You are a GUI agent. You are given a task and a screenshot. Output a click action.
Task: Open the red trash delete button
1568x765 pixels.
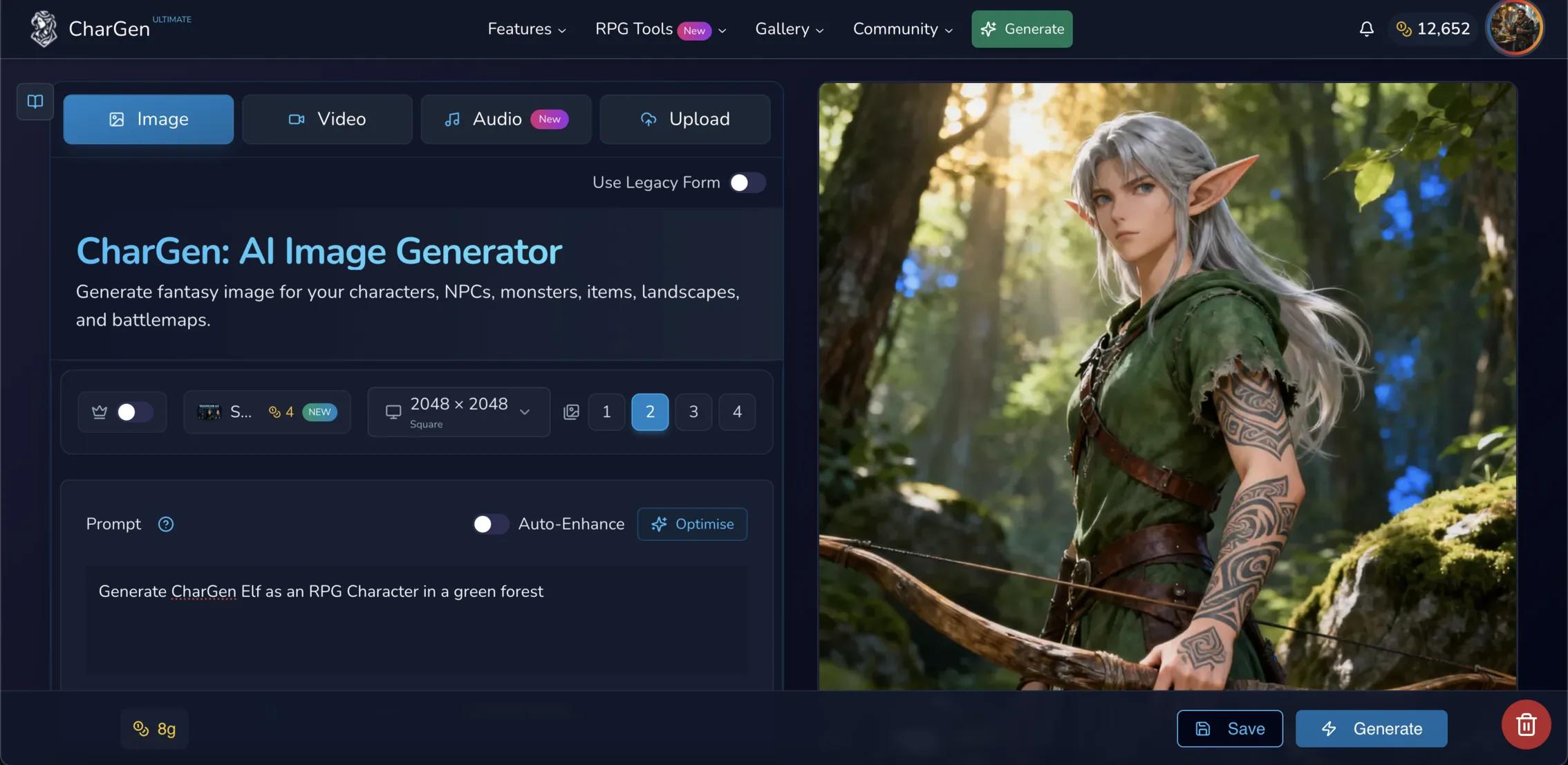[x=1525, y=724]
